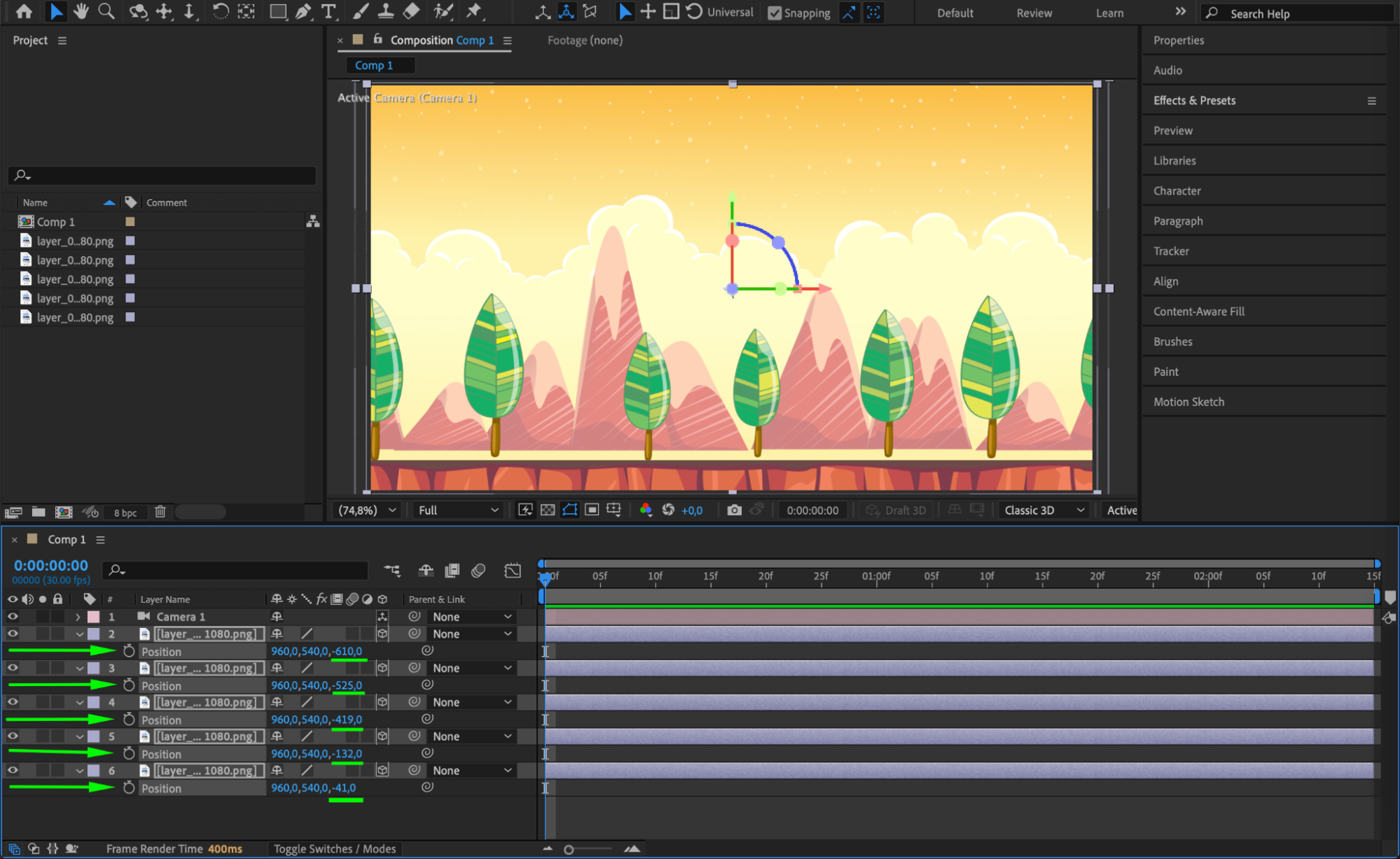
Task: Open the Classic 3D renderer dropdown
Action: [x=1044, y=510]
